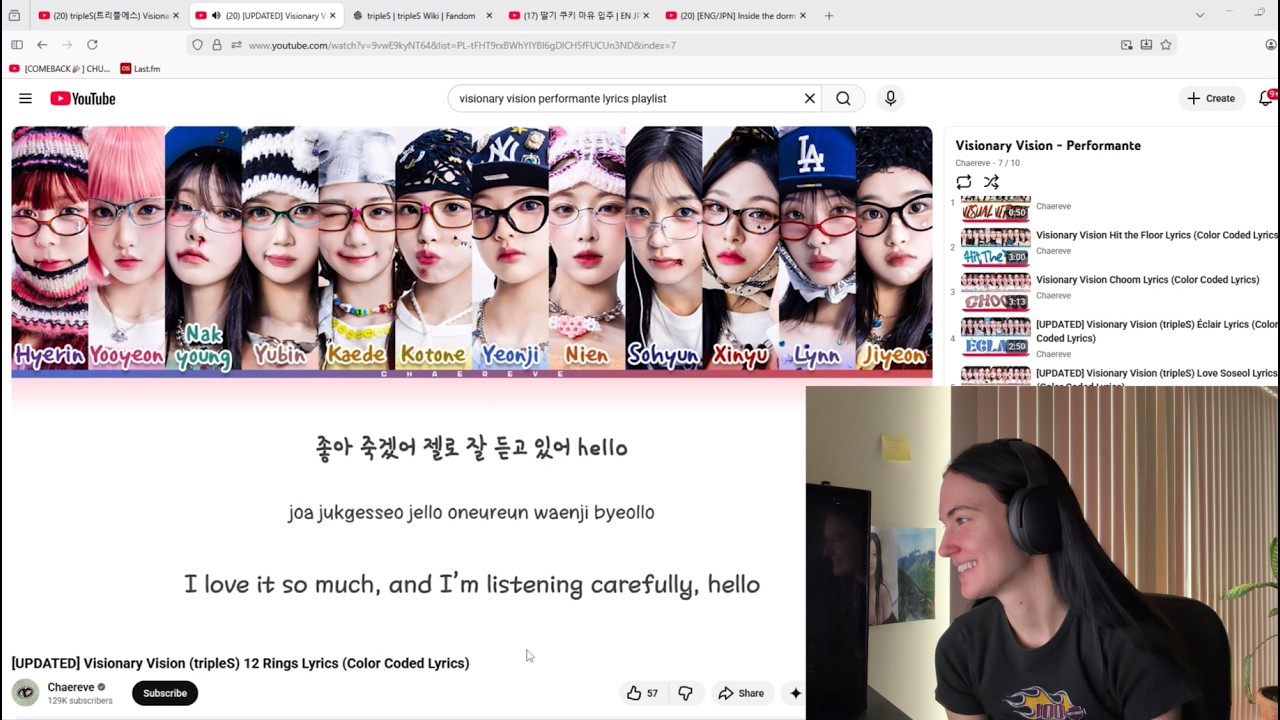Open the COMEBACK CHU bookmark
The height and width of the screenshot is (720, 1280).
click(x=59, y=69)
